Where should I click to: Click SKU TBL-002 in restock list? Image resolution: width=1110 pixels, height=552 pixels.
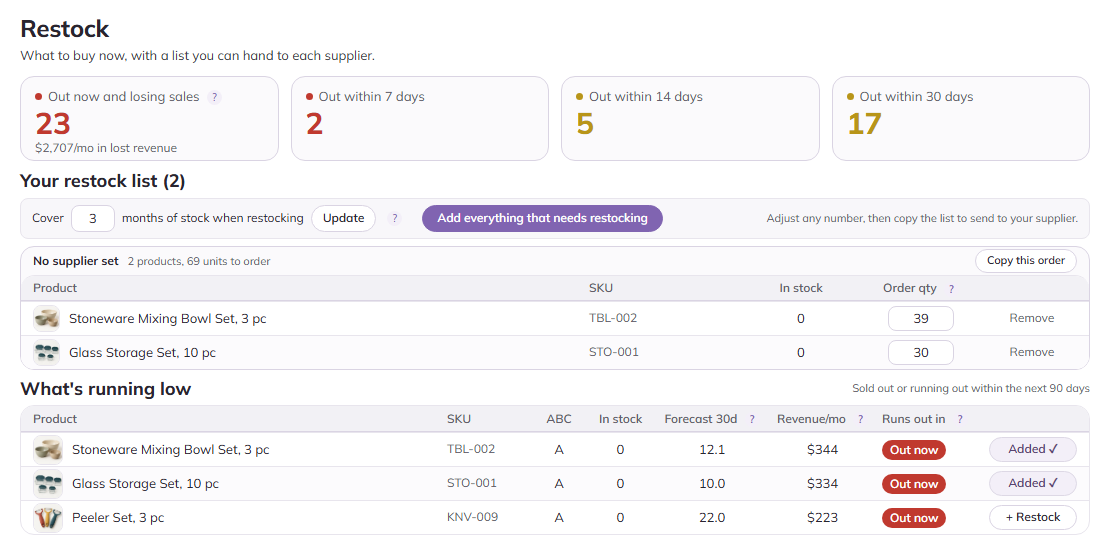click(613, 318)
